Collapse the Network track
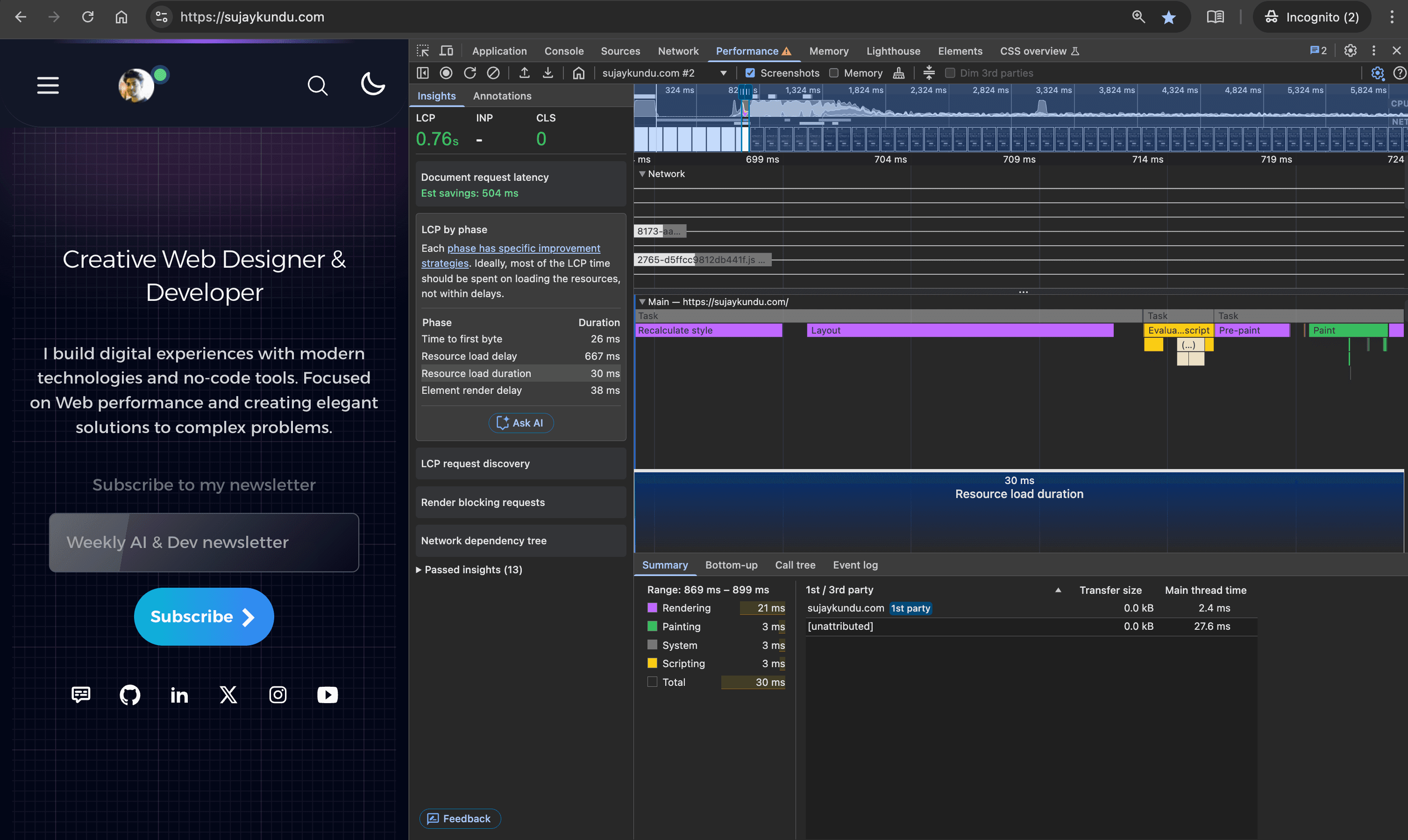This screenshot has width=1408, height=840. coord(642,174)
